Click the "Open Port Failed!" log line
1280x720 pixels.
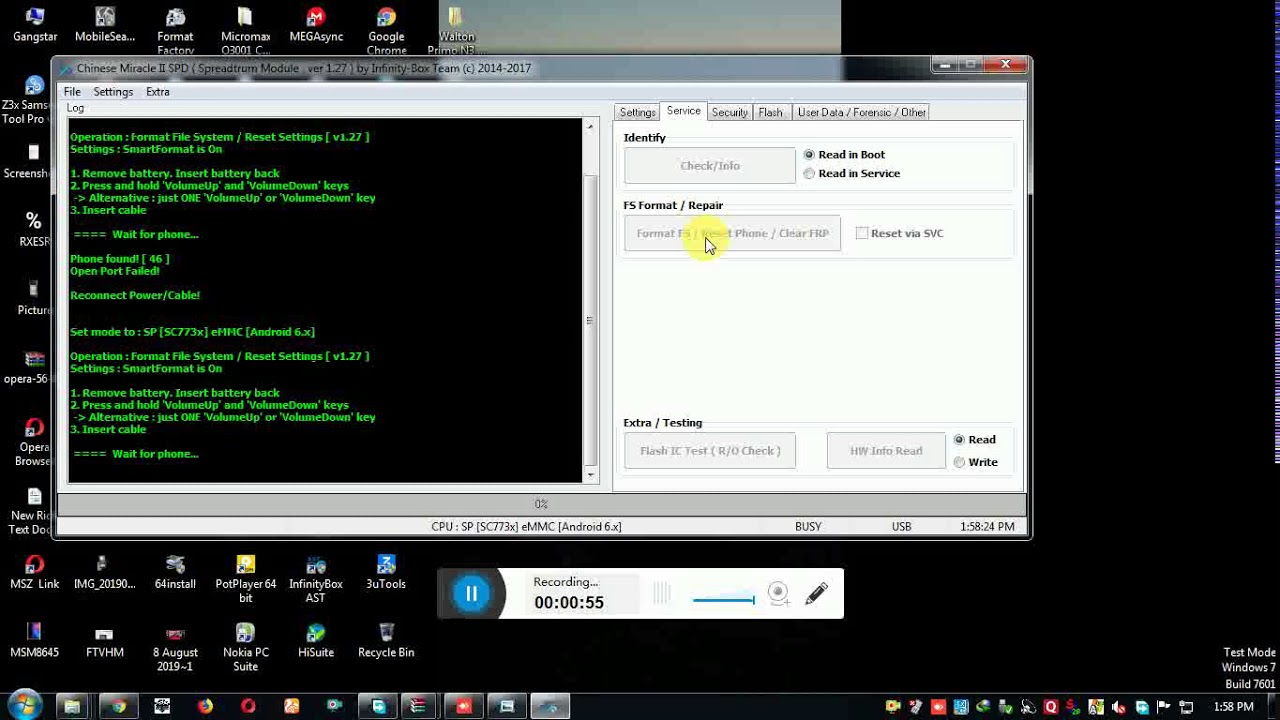pos(115,271)
